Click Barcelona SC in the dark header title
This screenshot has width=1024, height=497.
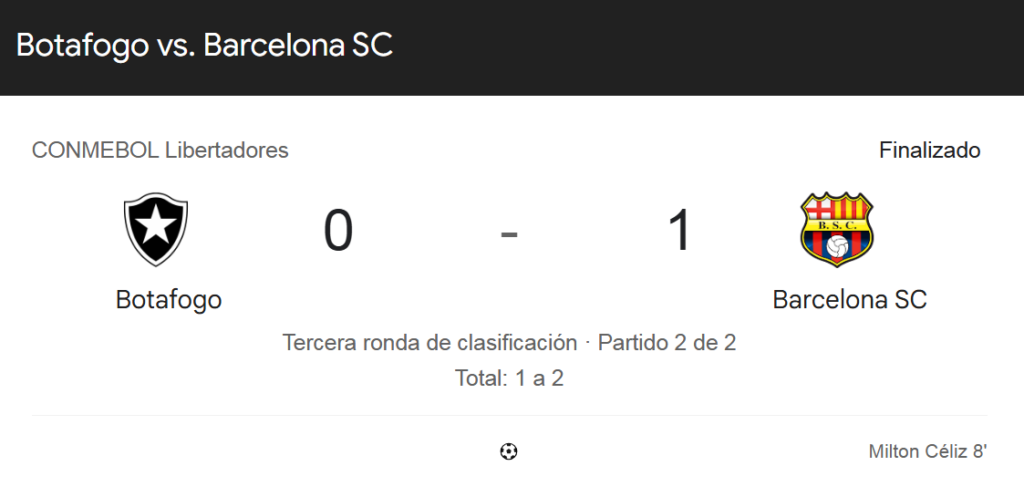(298, 46)
